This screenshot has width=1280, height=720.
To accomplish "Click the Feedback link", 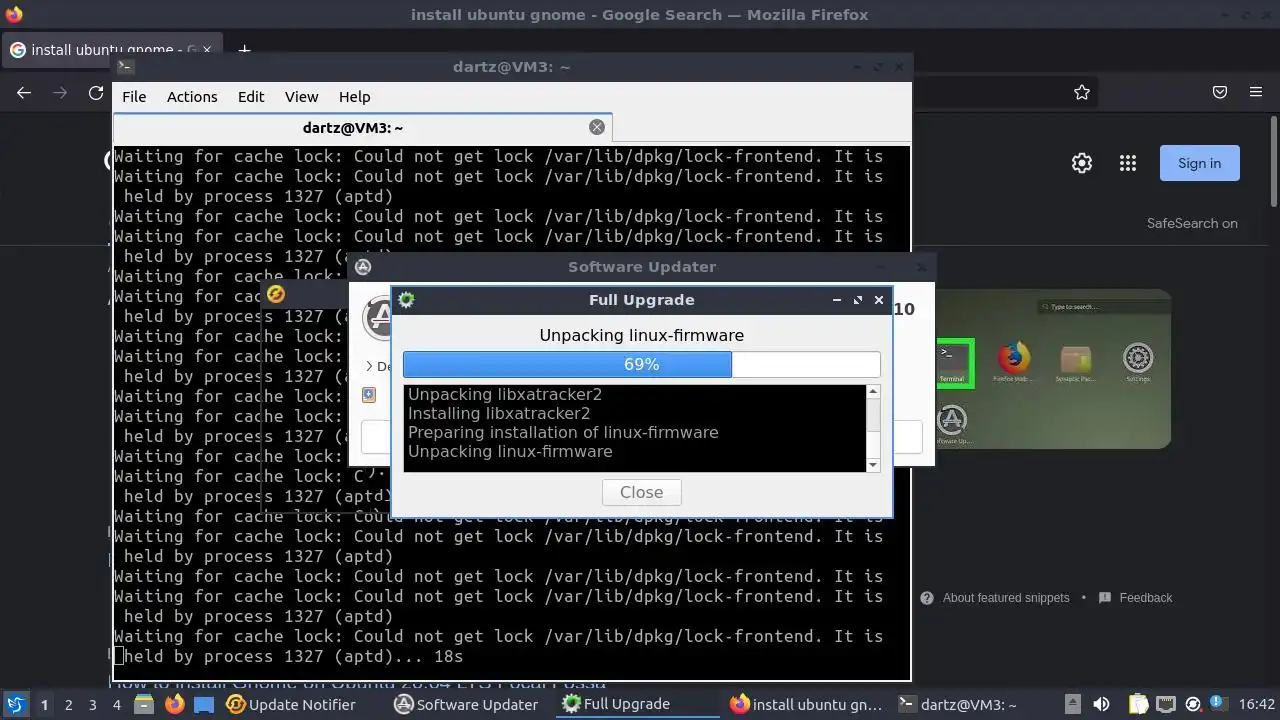I will pos(1146,598).
